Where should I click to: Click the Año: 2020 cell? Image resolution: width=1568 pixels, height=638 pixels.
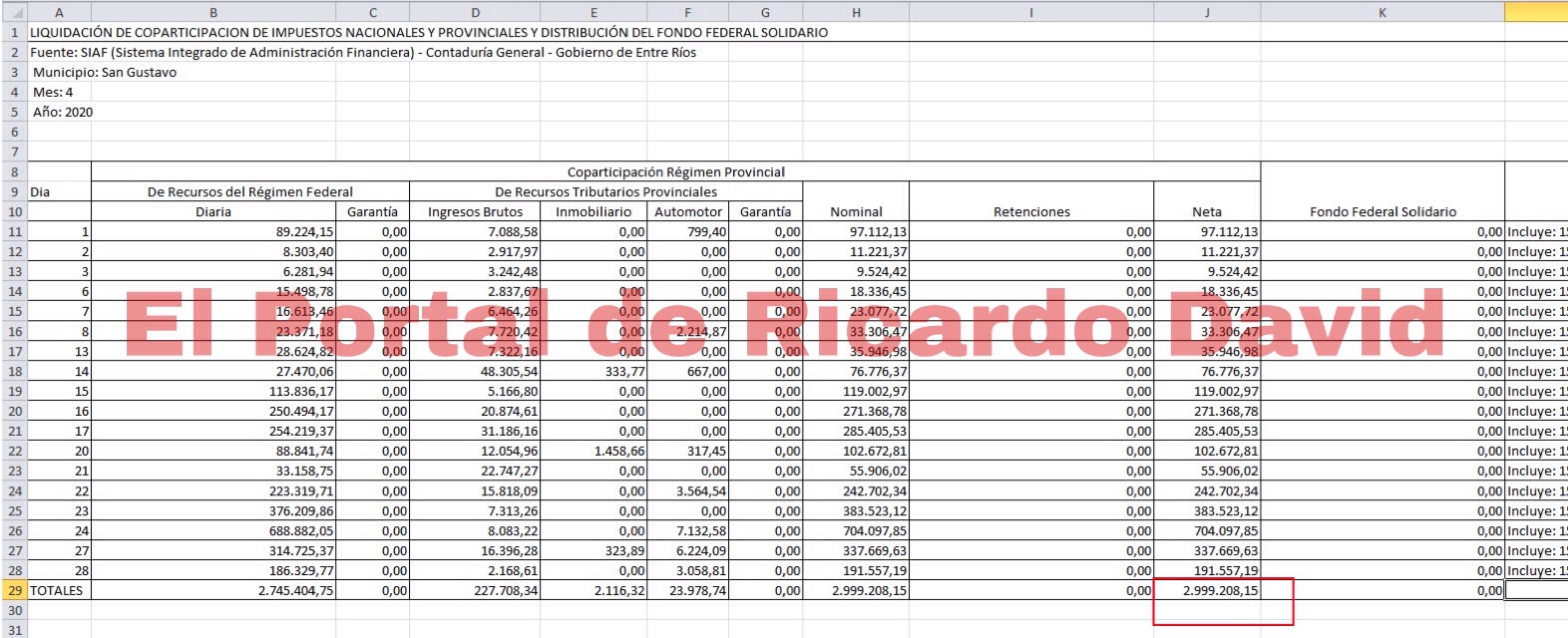(x=62, y=112)
